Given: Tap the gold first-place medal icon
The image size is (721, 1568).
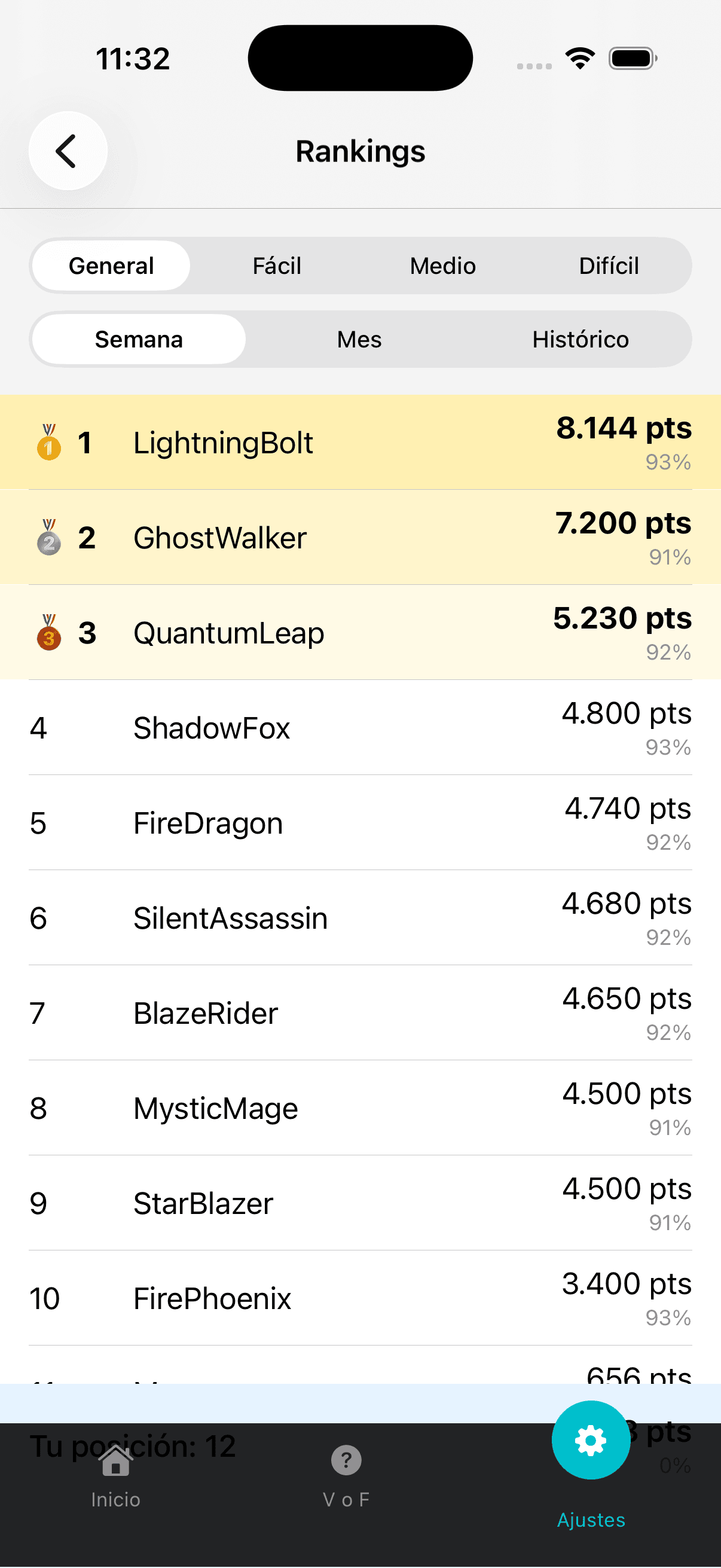Looking at the screenshot, I should coord(49,443).
